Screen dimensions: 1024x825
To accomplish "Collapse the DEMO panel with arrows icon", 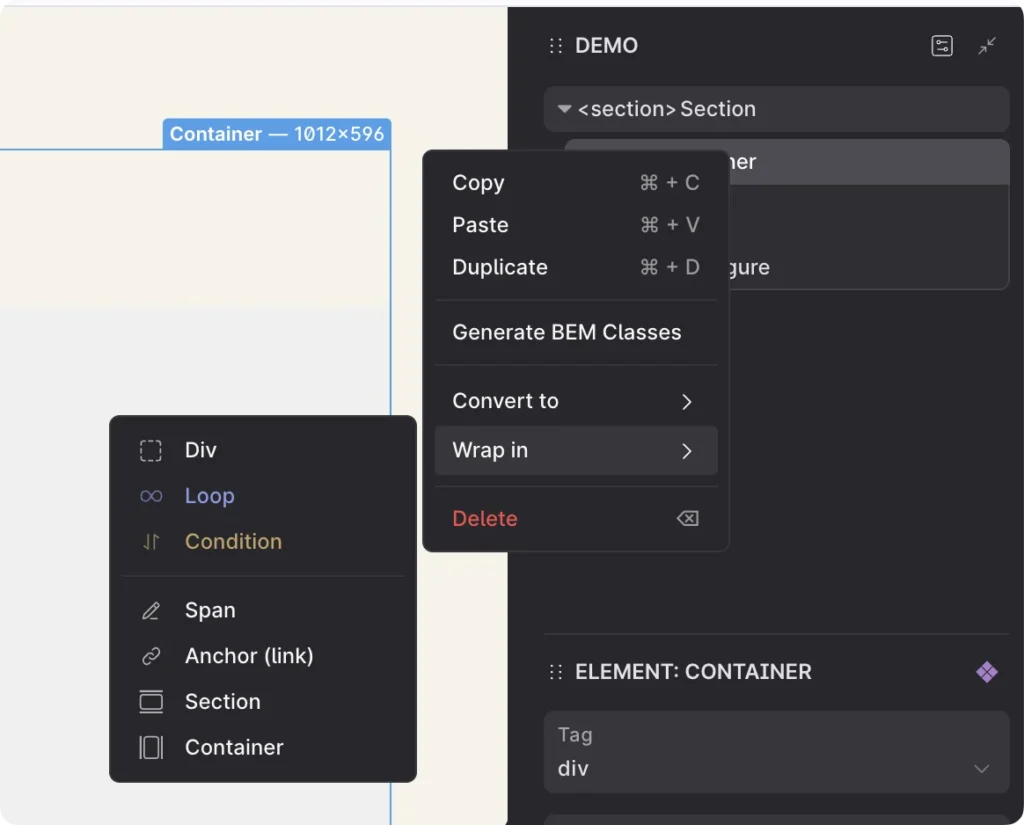I will click(987, 46).
